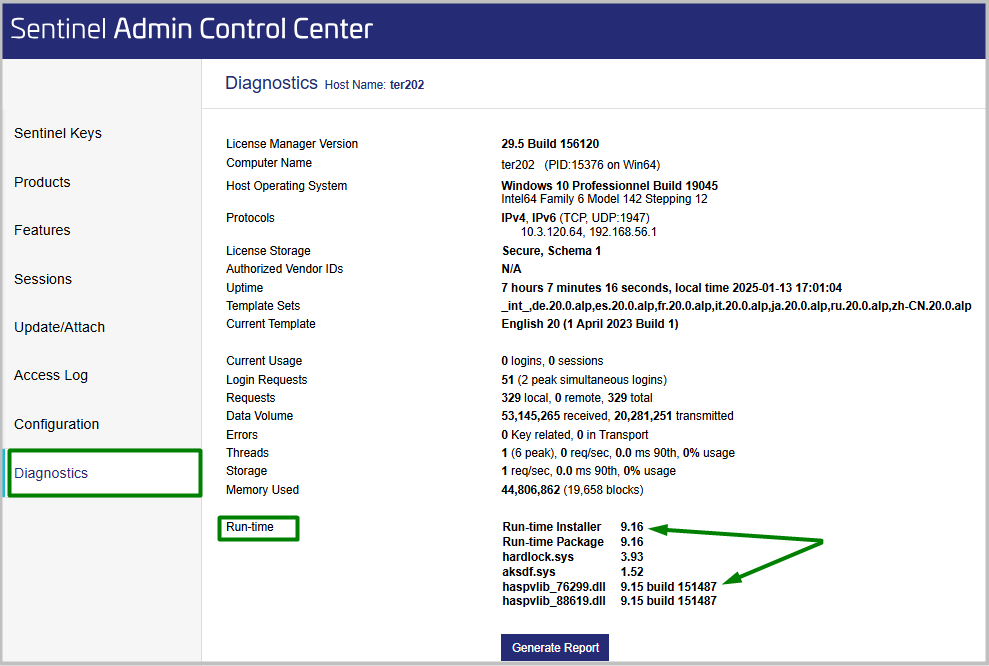Select the Run-time Package row
The height and width of the screenshot is (666, 989).
point(573,542)
